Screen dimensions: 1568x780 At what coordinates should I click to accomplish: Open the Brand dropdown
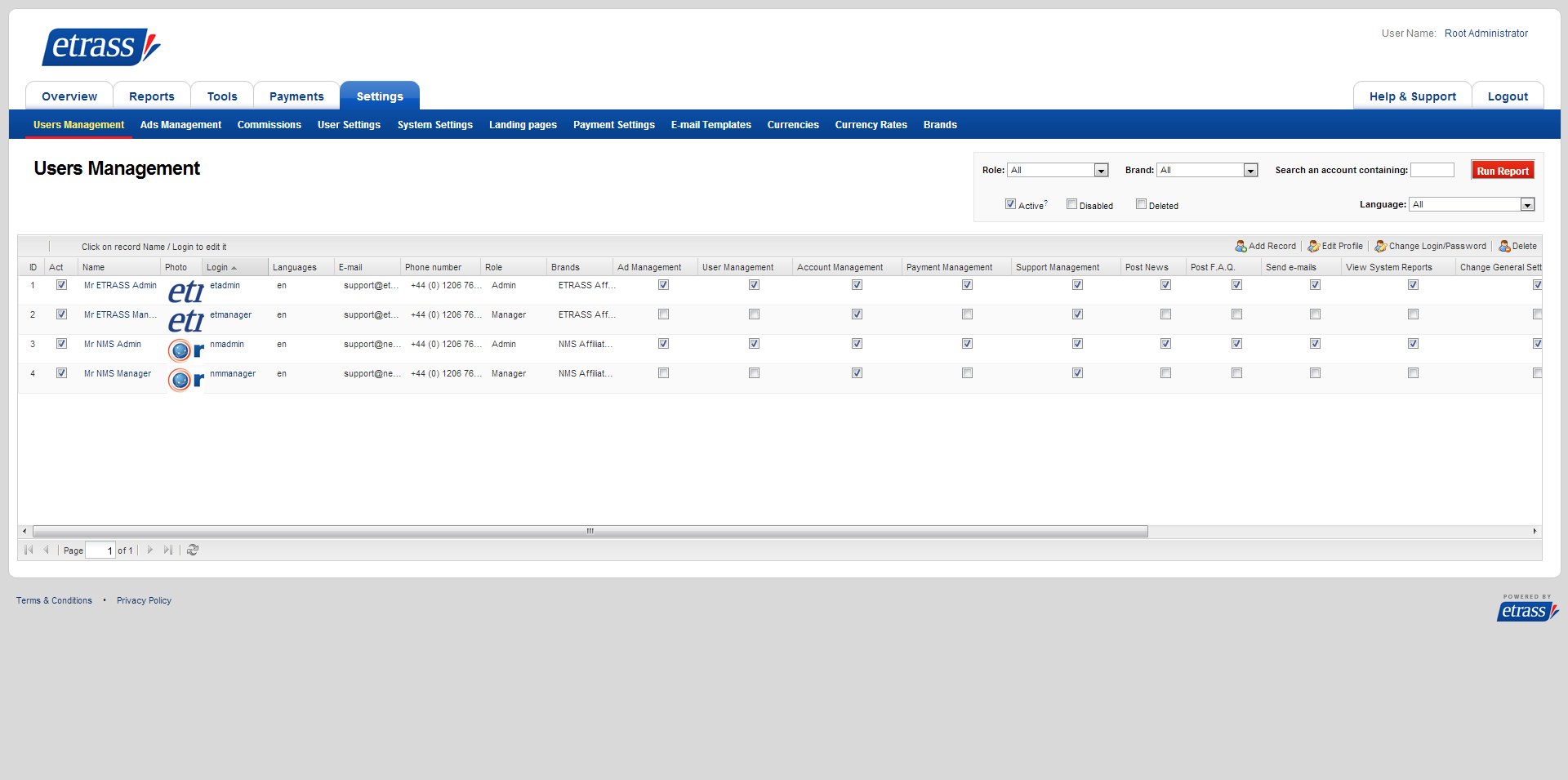pos(1207,171)
